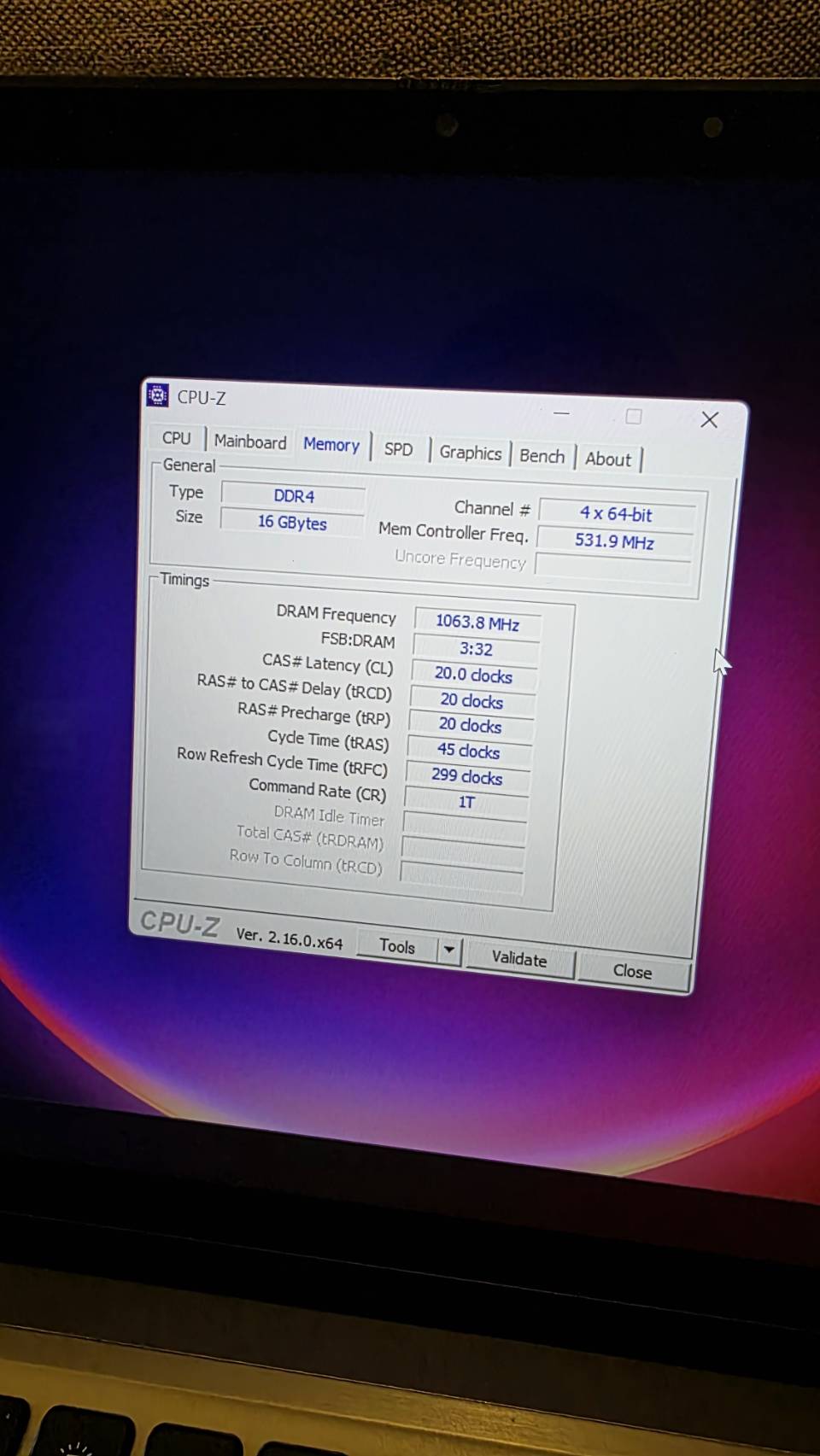Click the DRAM Frequency label
The width and height of the screenshot is (820, 1456).
coord(336,614)
